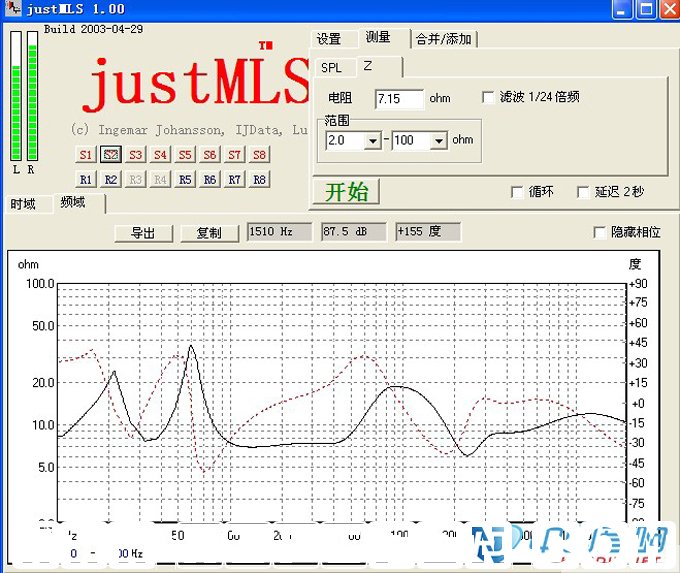Maximize the justMLS window

tap(646, 10)
